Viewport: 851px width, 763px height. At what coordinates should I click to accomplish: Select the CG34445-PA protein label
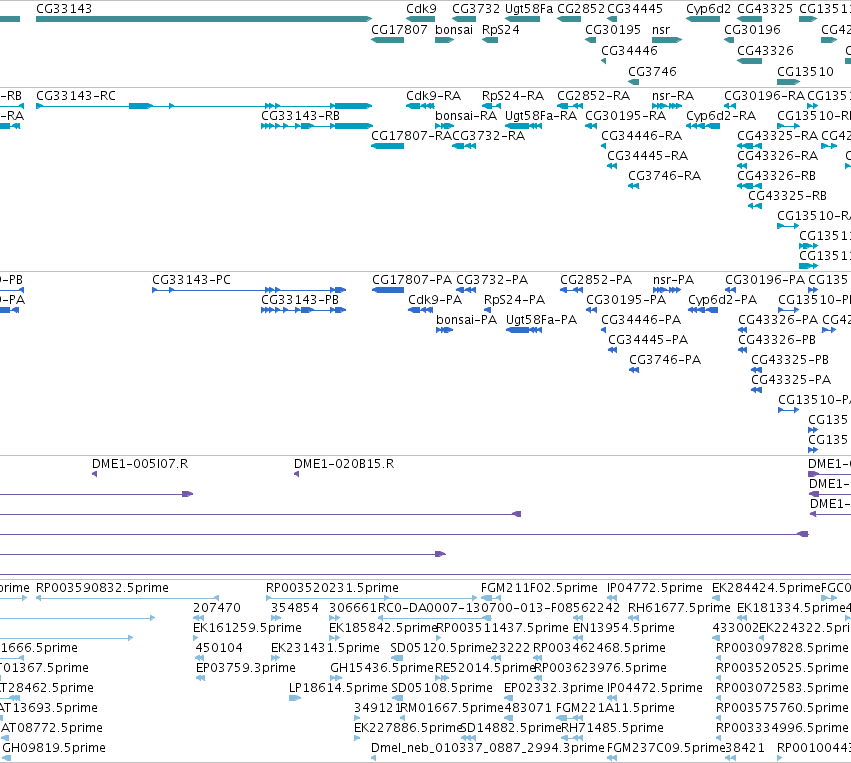[648, 340]
